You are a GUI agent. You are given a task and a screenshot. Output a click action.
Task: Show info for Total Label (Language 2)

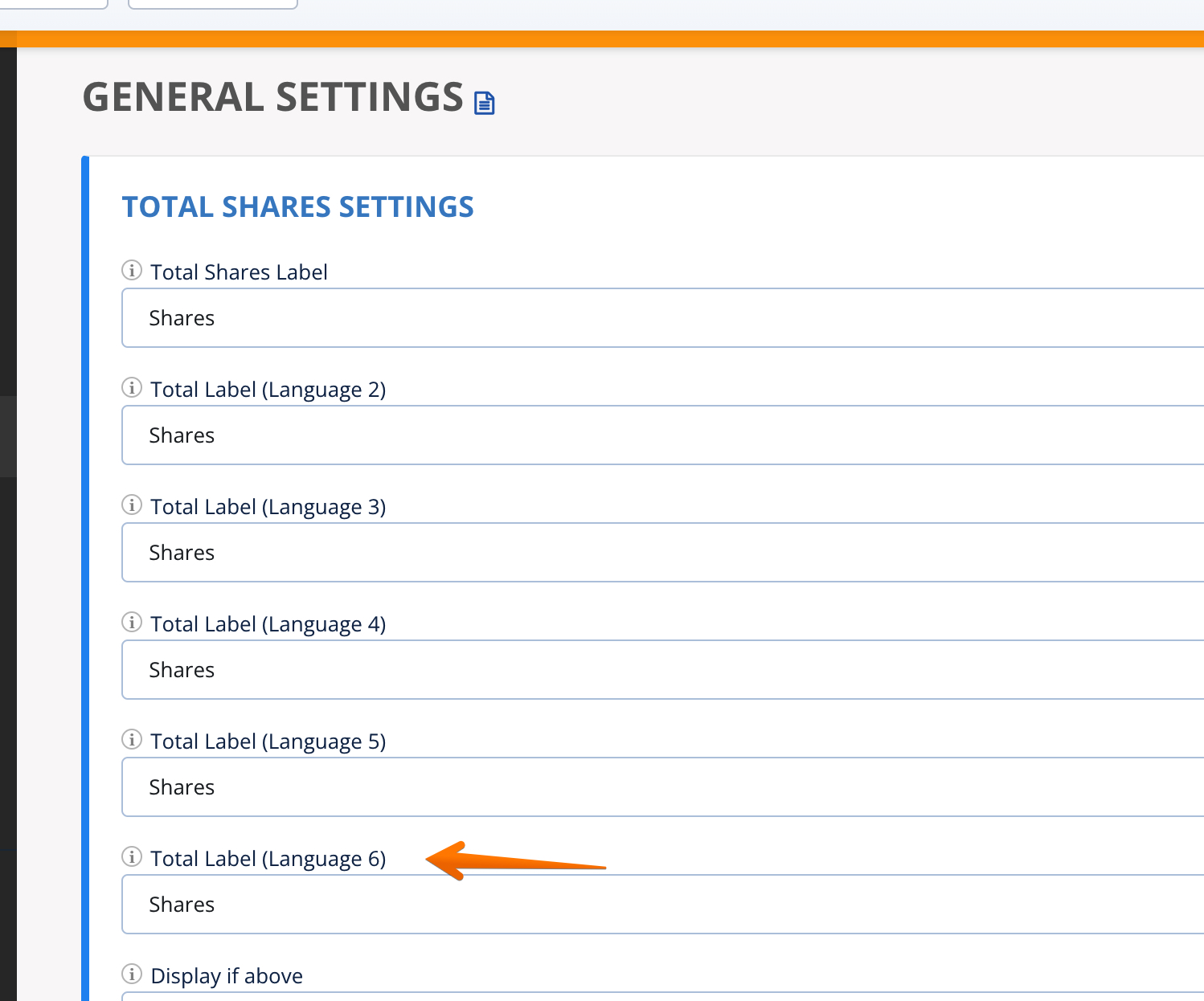[x=132, y=388]
